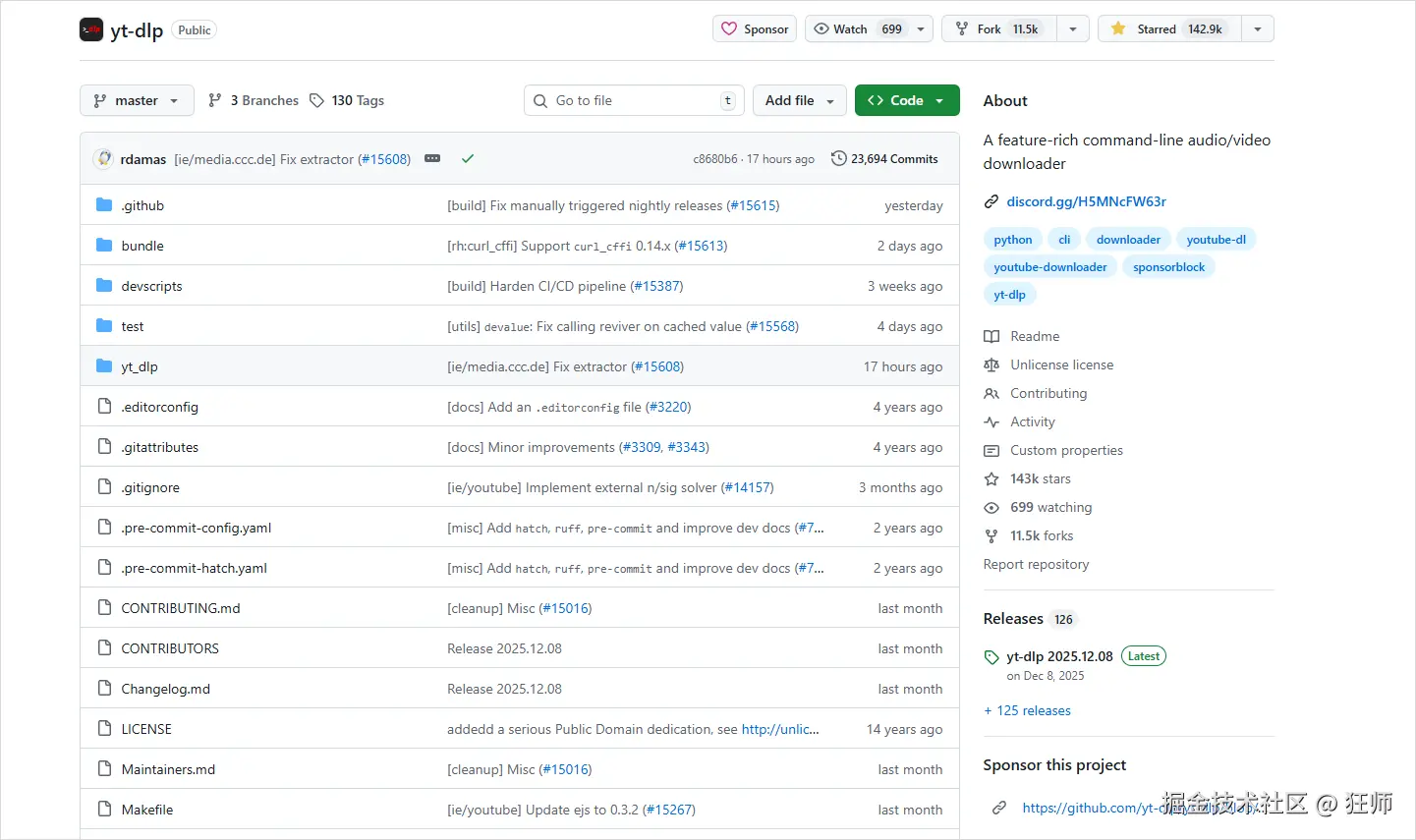The image size is (1416, 840).
Task: Click the Report repository link
Action: pyautogui.click(x=1036, y=564)
